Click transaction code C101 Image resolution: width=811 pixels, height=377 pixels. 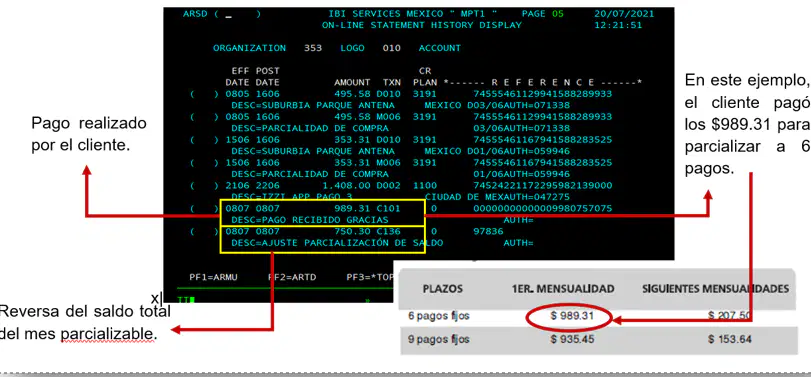[x=388, y=208]
